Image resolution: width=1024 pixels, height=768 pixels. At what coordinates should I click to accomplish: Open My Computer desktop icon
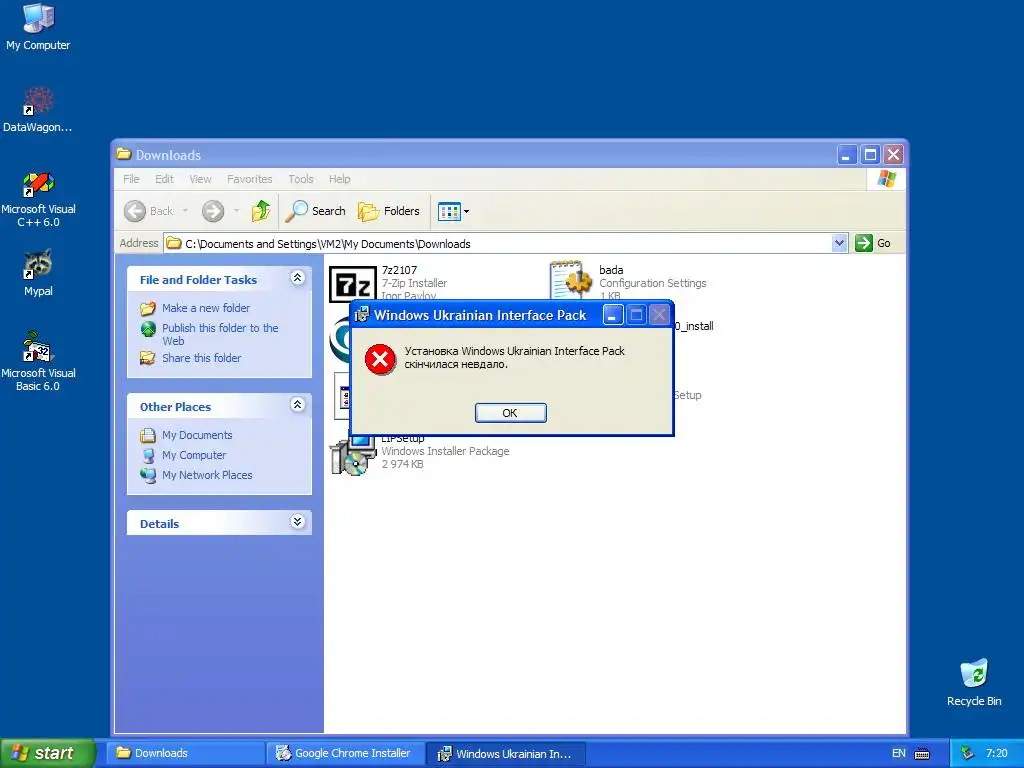pyautogui.click(x=38, y=26)
